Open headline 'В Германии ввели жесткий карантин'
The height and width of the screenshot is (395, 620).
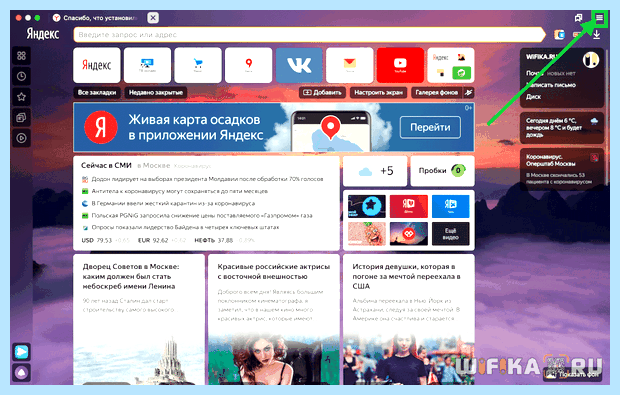173,203
